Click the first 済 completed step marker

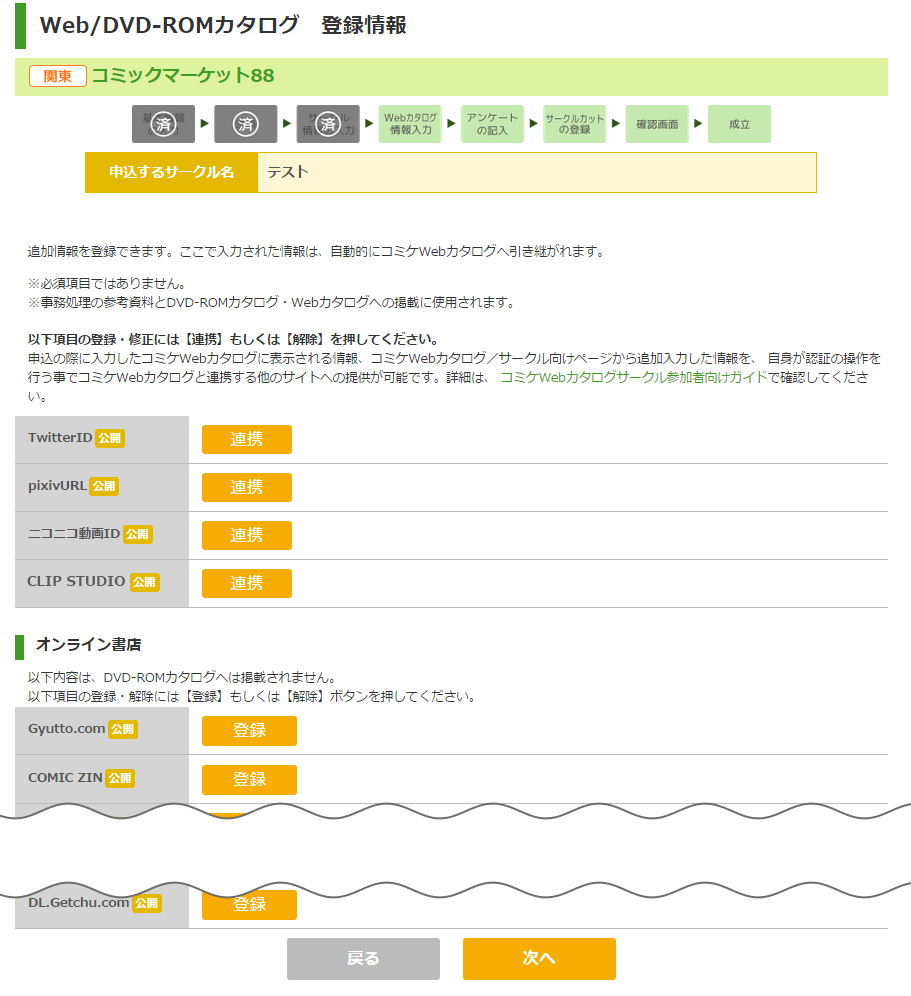tap(163, 124)
